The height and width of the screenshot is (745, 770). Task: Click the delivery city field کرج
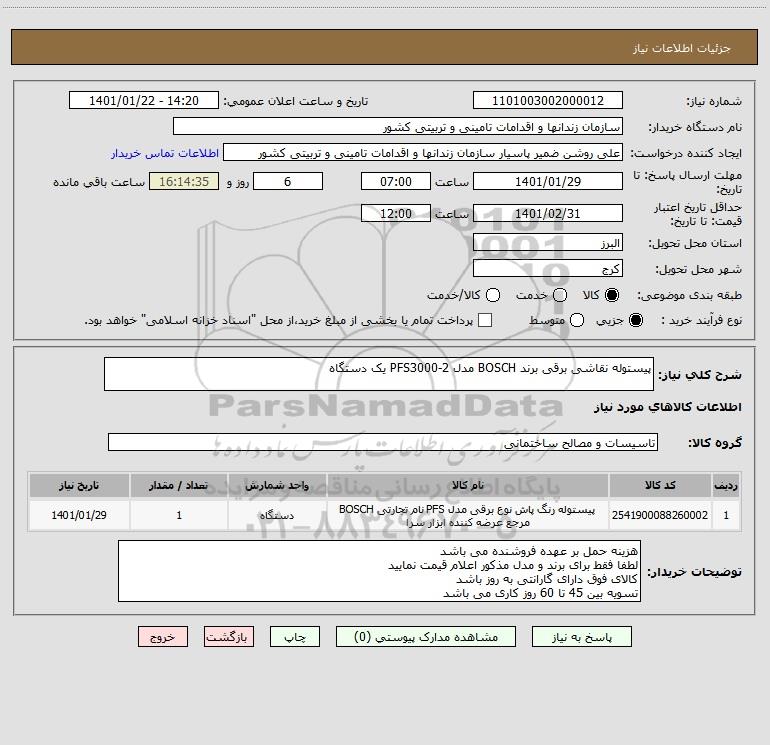[x=548, y=269]
